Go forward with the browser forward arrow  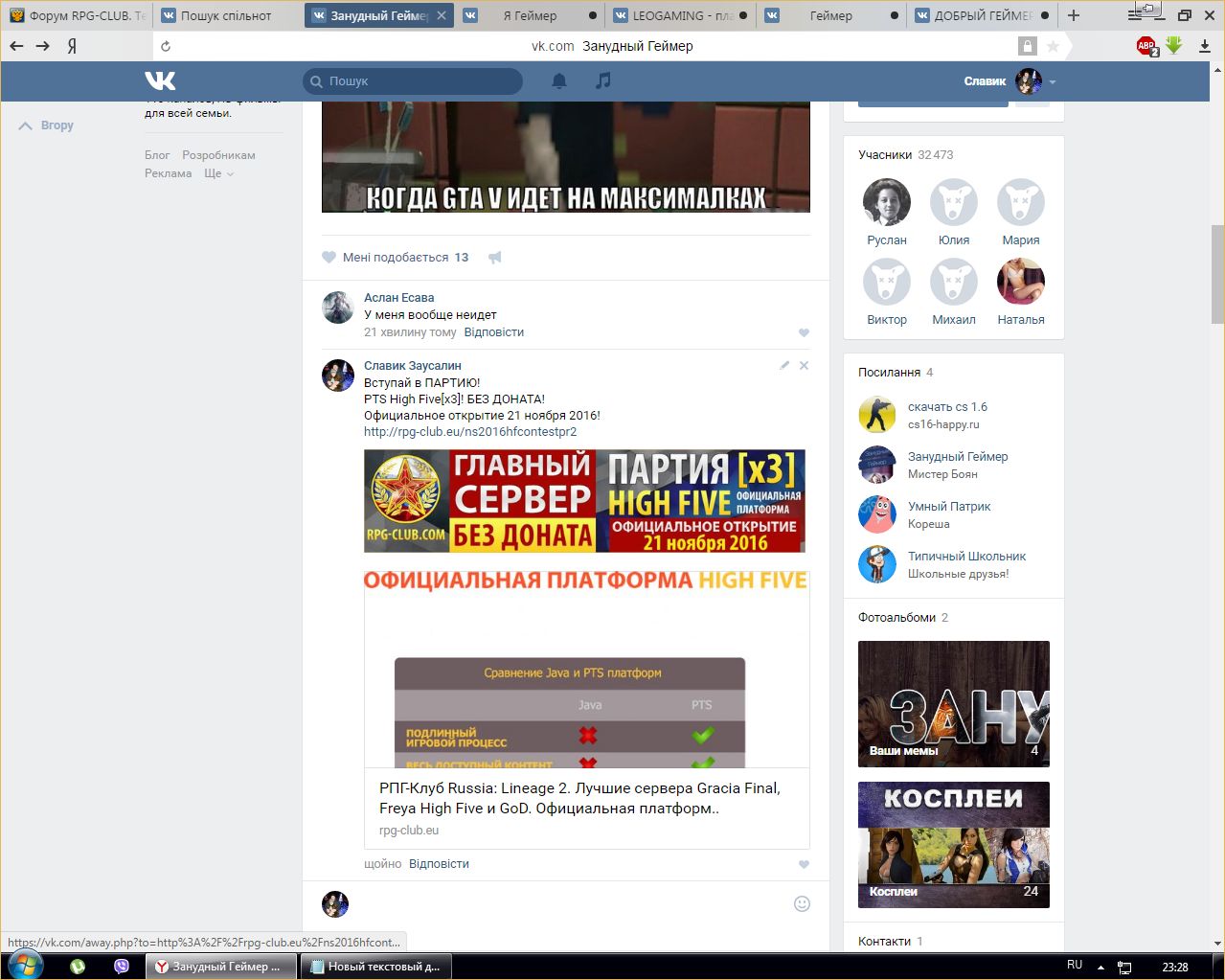[43, 46]
